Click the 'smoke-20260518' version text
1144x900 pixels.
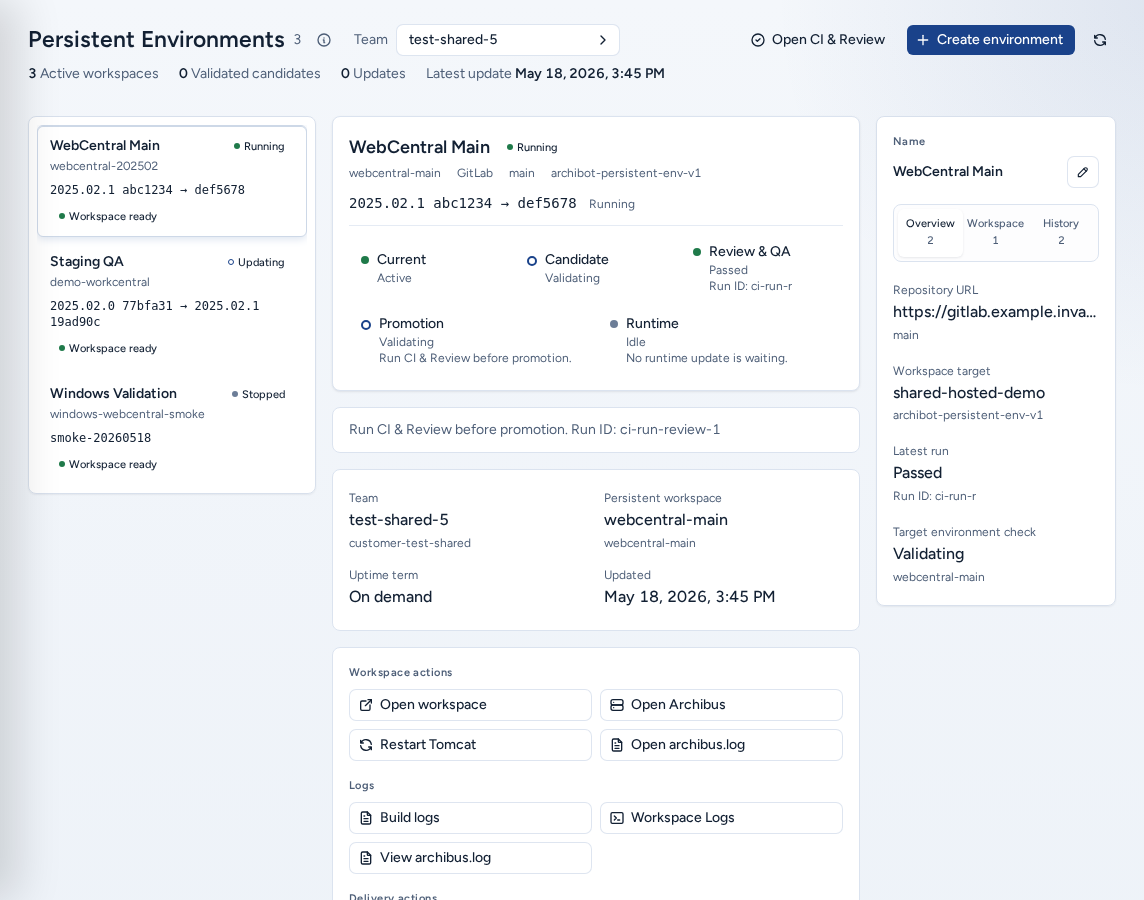pyautogui.click(x=101, y=438)
